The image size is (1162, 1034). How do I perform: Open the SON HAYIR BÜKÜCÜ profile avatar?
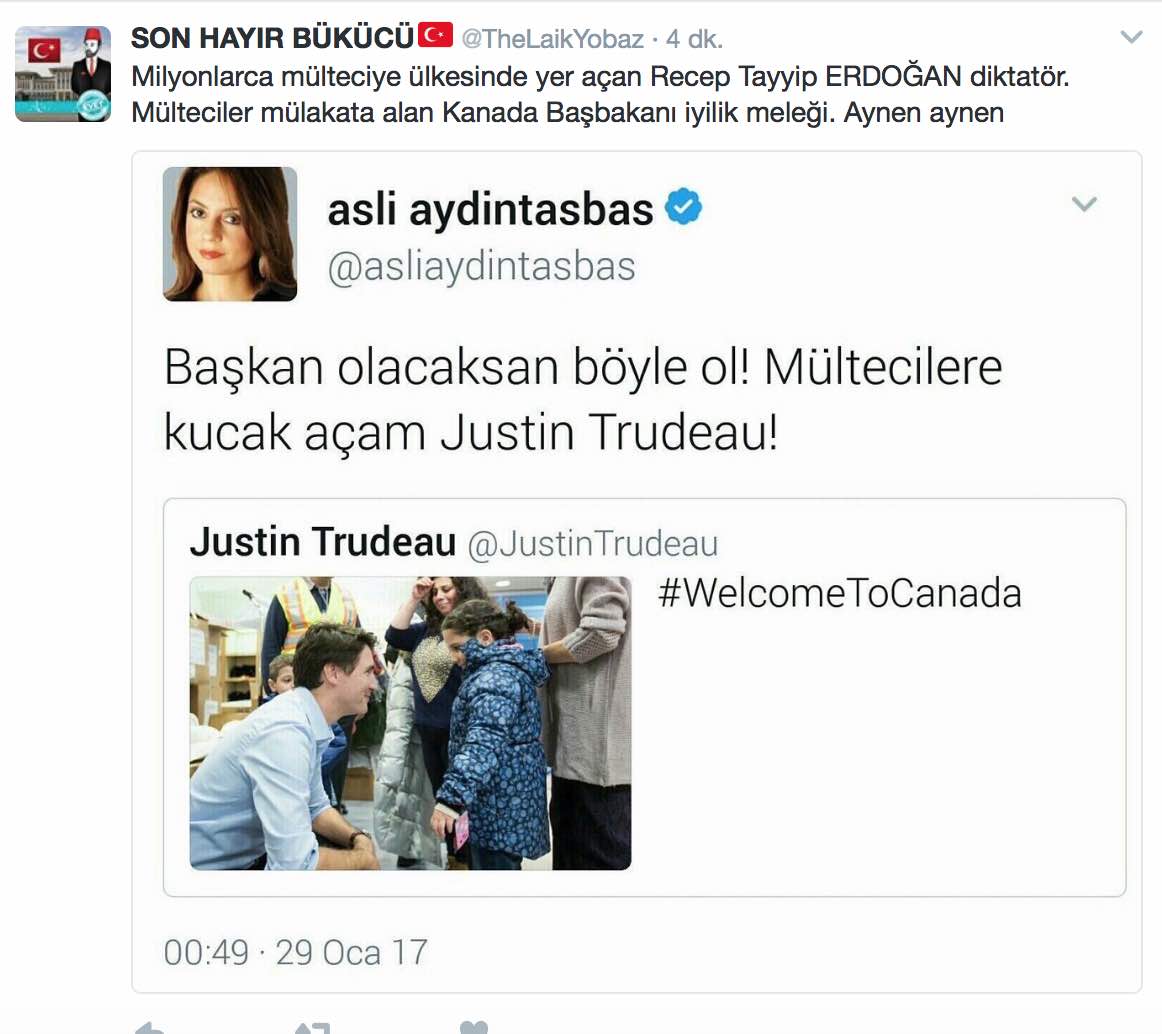click(63, 73)
